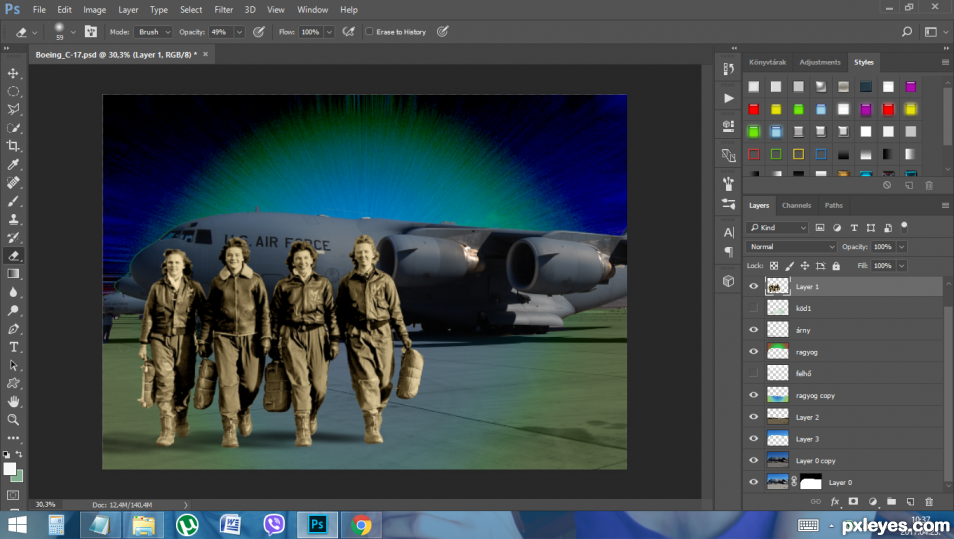
Task: Enable Erase to History checkbox
Action: tap(369, 32)
